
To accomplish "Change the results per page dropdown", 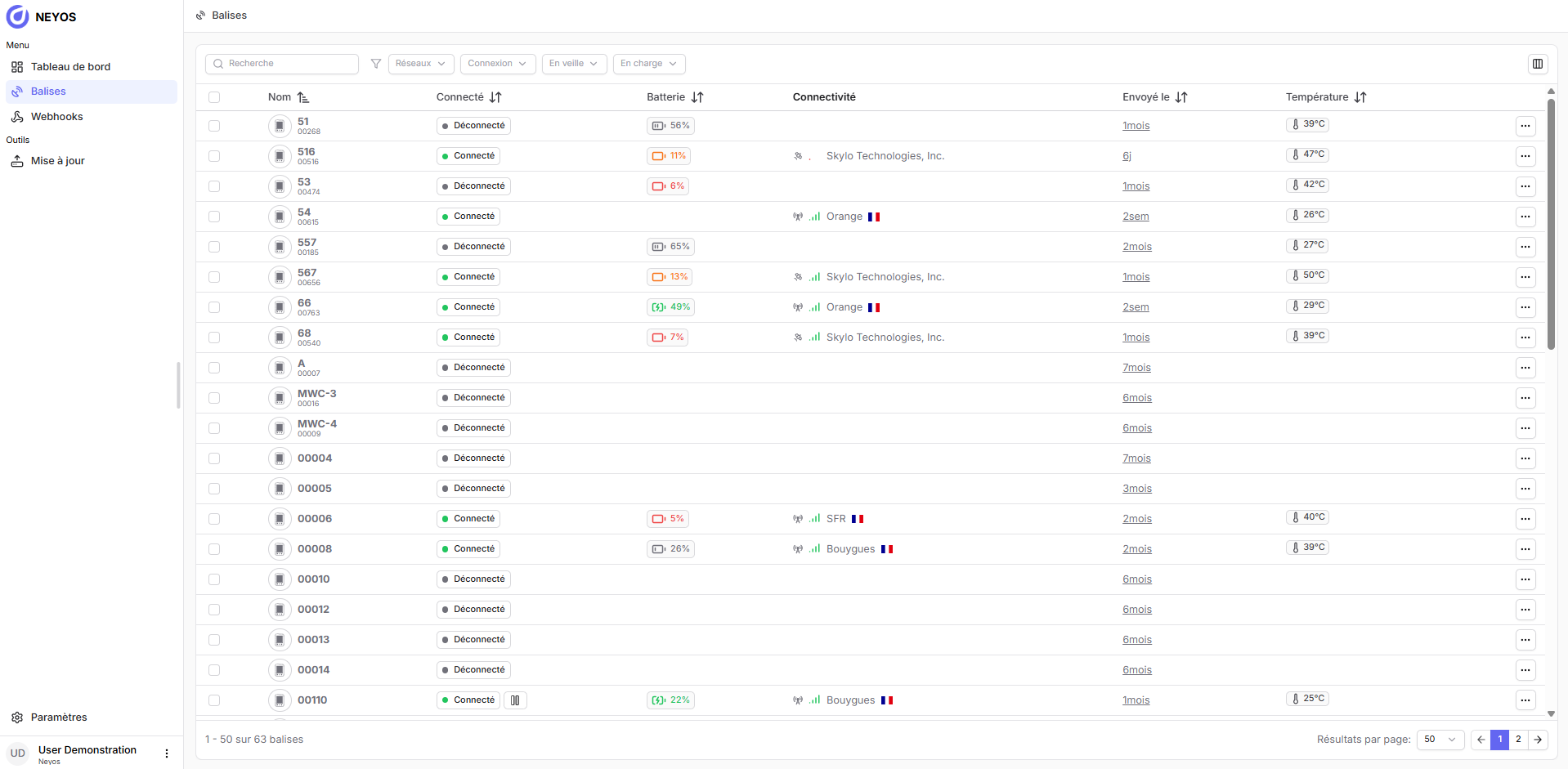I will click(x=1440, y=740).
